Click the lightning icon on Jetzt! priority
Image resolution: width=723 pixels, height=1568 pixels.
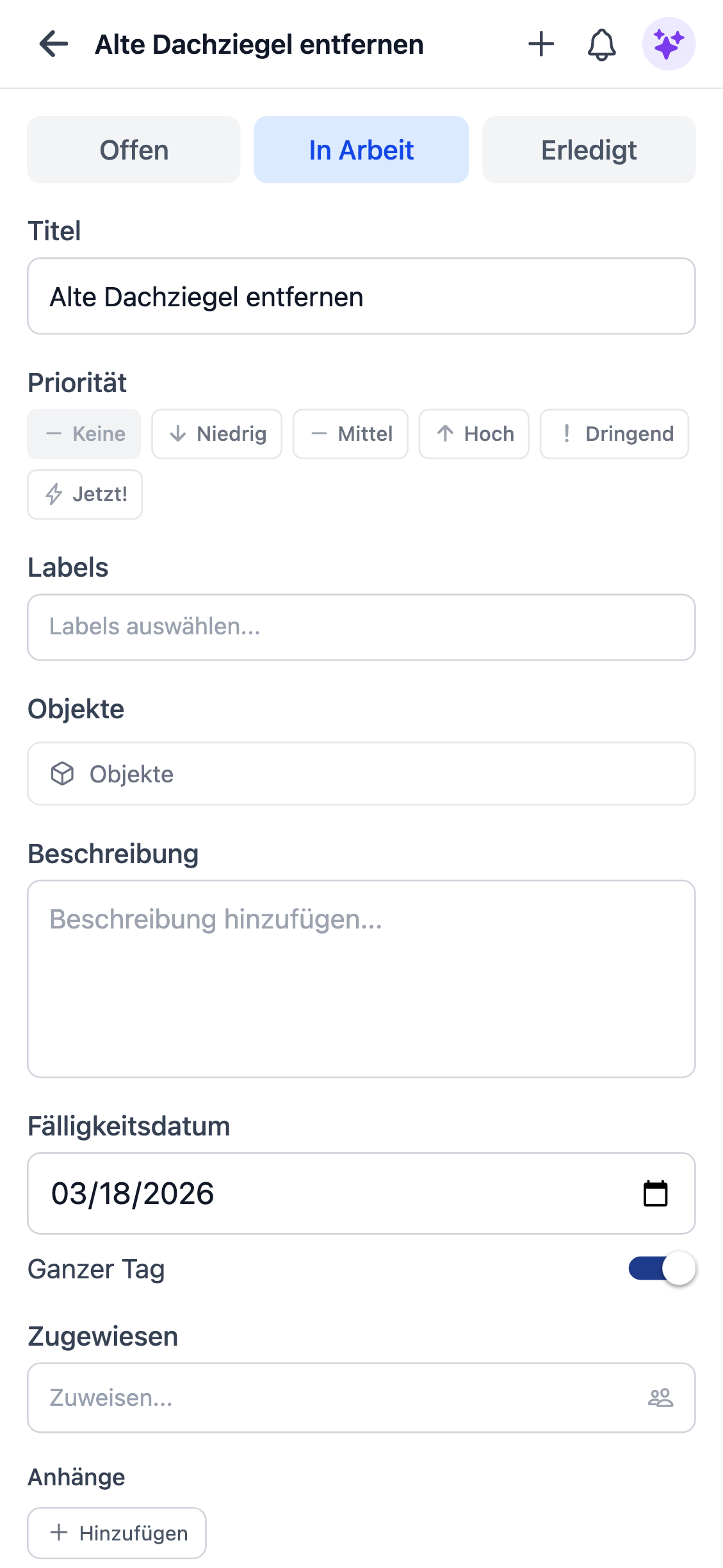pyautogui.click(x=54, y=494)
